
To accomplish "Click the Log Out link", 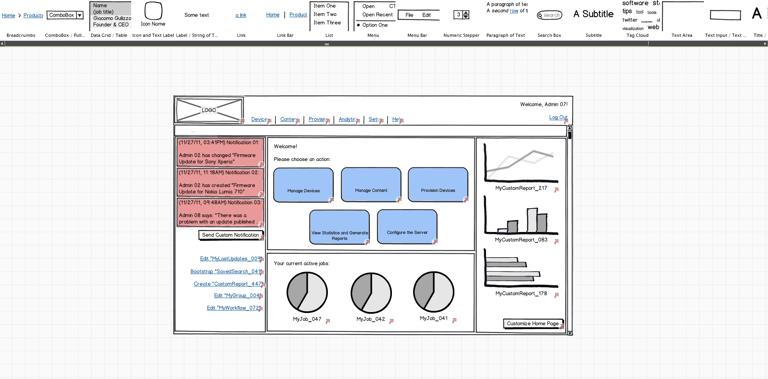I will pos(558,117).
